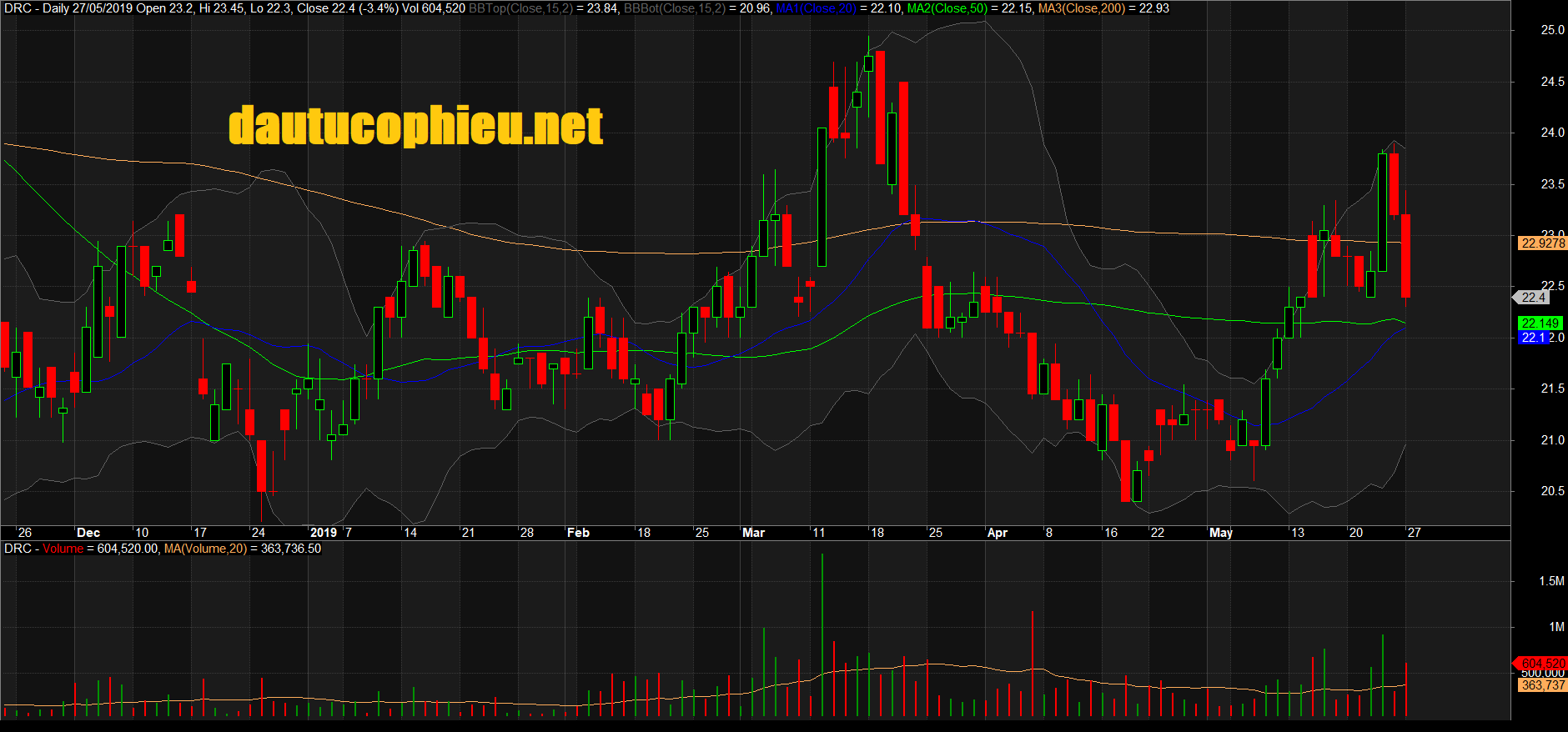The image size is (1568, 732).
Task: Click the "13" date marker on axis
Action: [1298, 533]
